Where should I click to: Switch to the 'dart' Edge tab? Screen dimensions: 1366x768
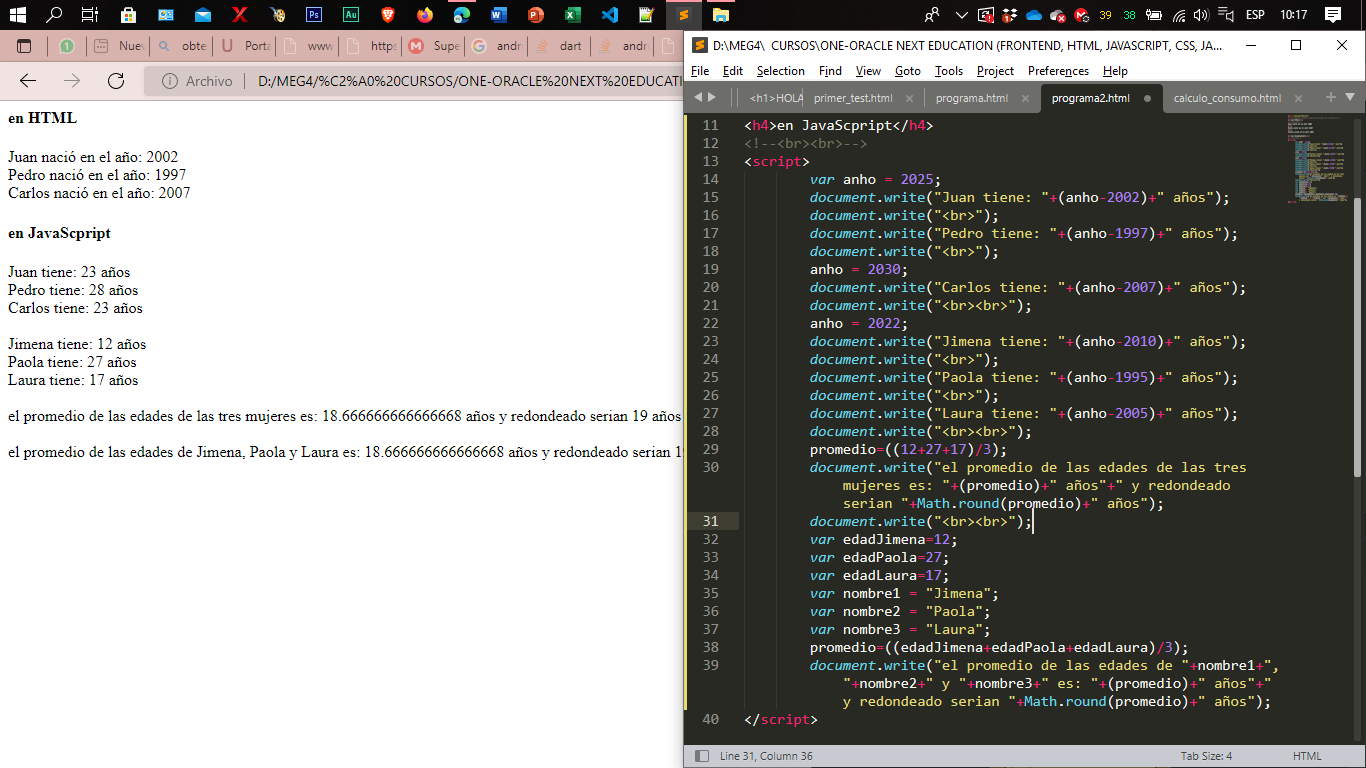(x=560, y=46)
